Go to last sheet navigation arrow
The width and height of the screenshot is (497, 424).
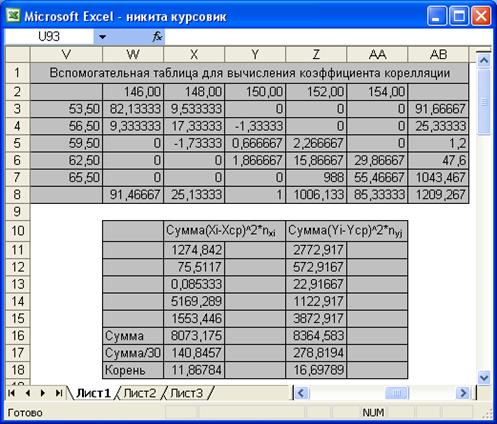pyautogui.click(x=59, y=393)
